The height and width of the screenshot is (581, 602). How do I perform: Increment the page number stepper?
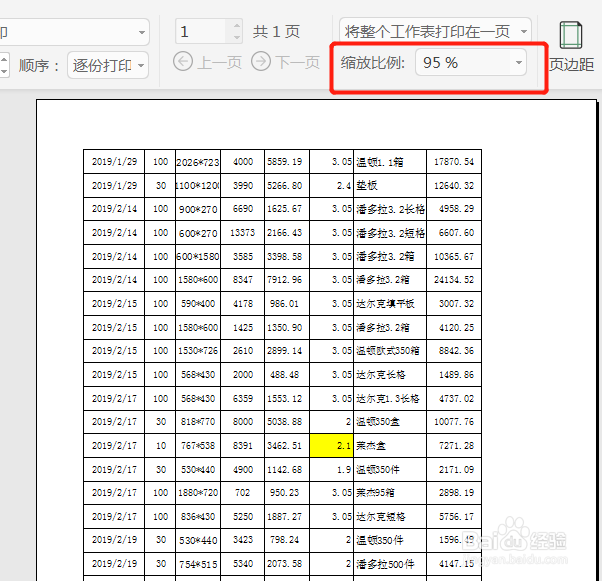(x=237, y=26)
